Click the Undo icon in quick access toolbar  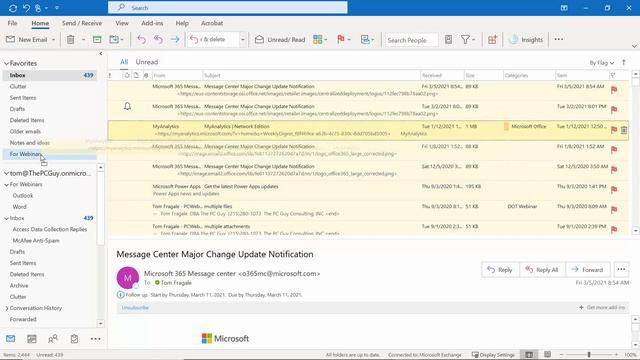[27, 8]
